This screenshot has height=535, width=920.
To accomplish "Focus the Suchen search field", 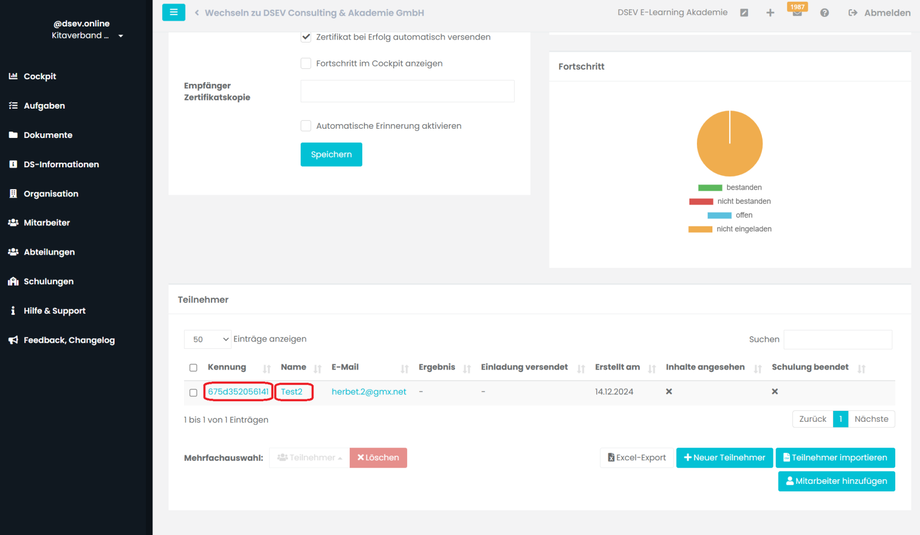I will tap(838, 339).
